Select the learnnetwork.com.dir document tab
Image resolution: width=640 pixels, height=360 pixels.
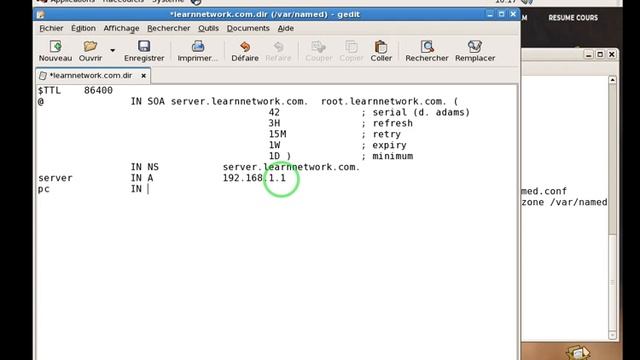pos(91,76)
